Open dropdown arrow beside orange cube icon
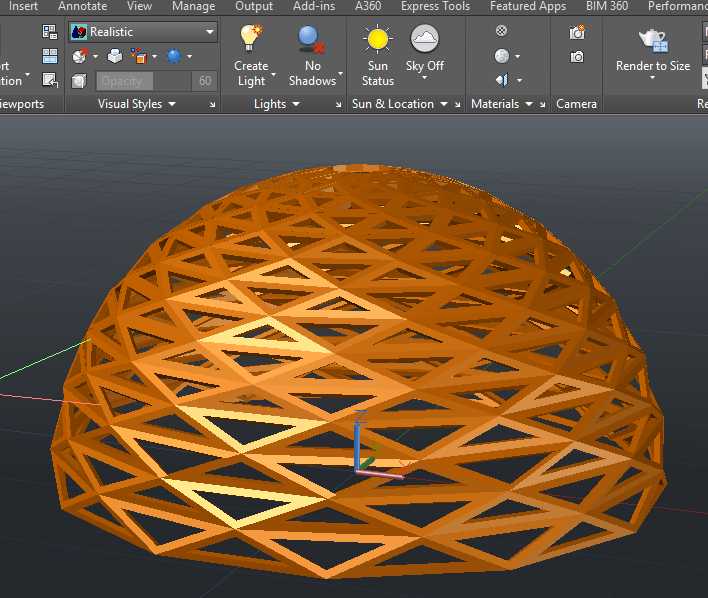 154,56
